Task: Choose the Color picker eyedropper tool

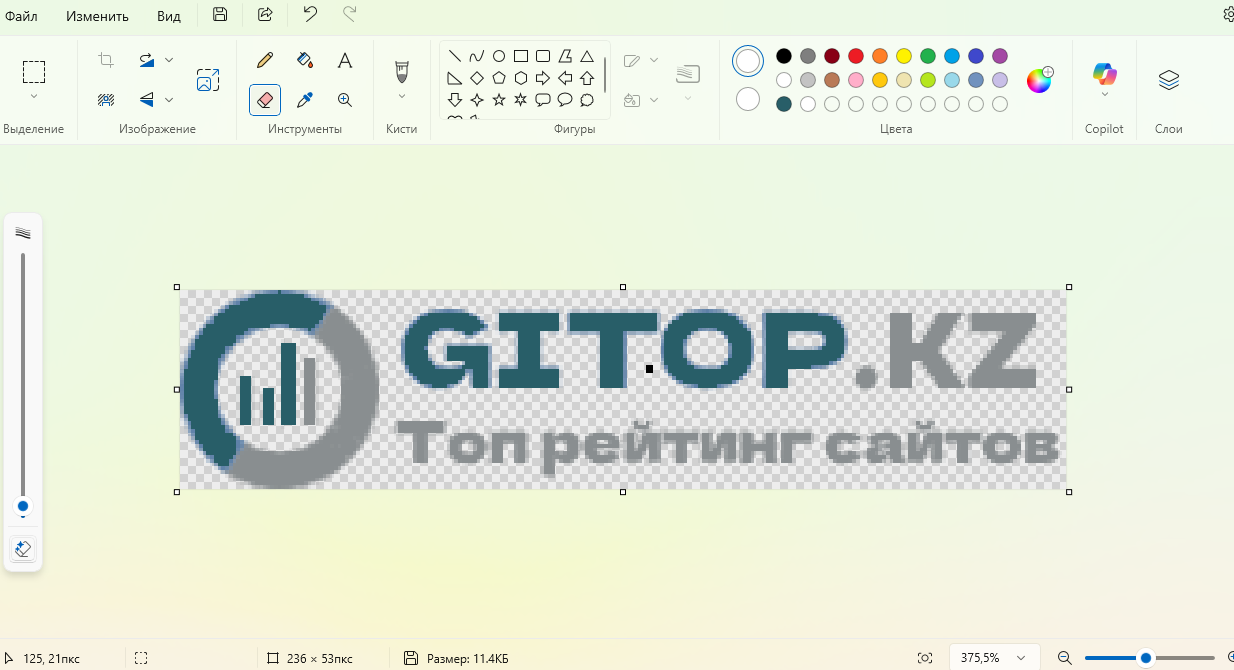Action: (305, 100)
